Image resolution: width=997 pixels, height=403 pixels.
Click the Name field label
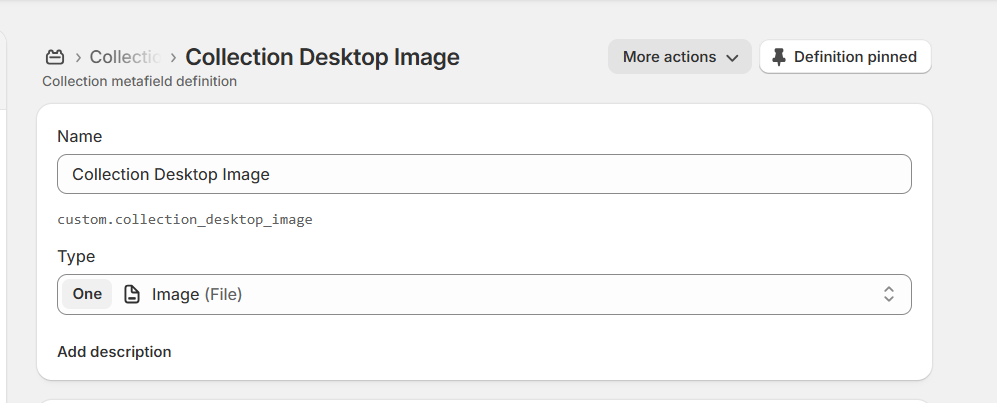tap(79, 136)
